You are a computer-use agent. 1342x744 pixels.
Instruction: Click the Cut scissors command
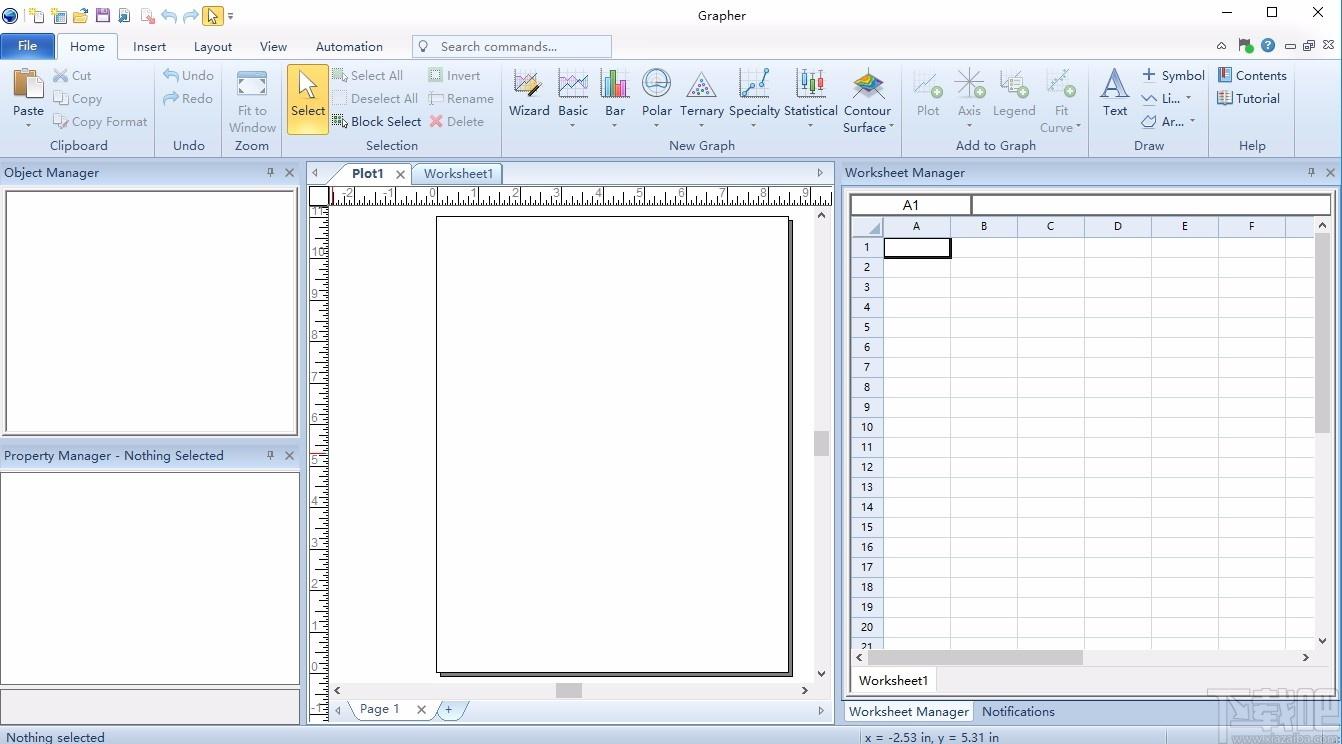(x=72, y=75)
